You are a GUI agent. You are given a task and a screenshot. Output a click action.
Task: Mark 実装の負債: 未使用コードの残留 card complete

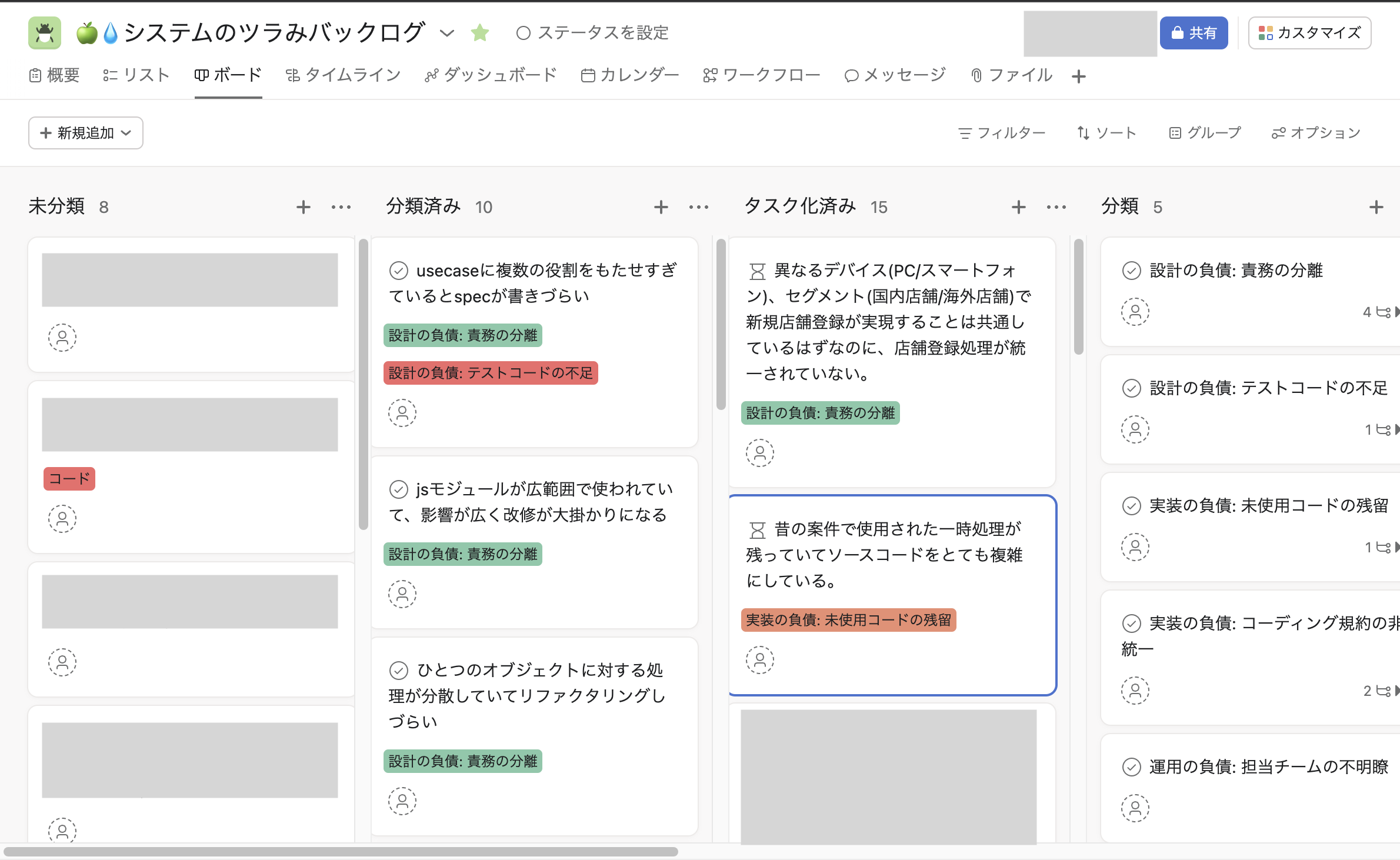[x=1132, y=506]
